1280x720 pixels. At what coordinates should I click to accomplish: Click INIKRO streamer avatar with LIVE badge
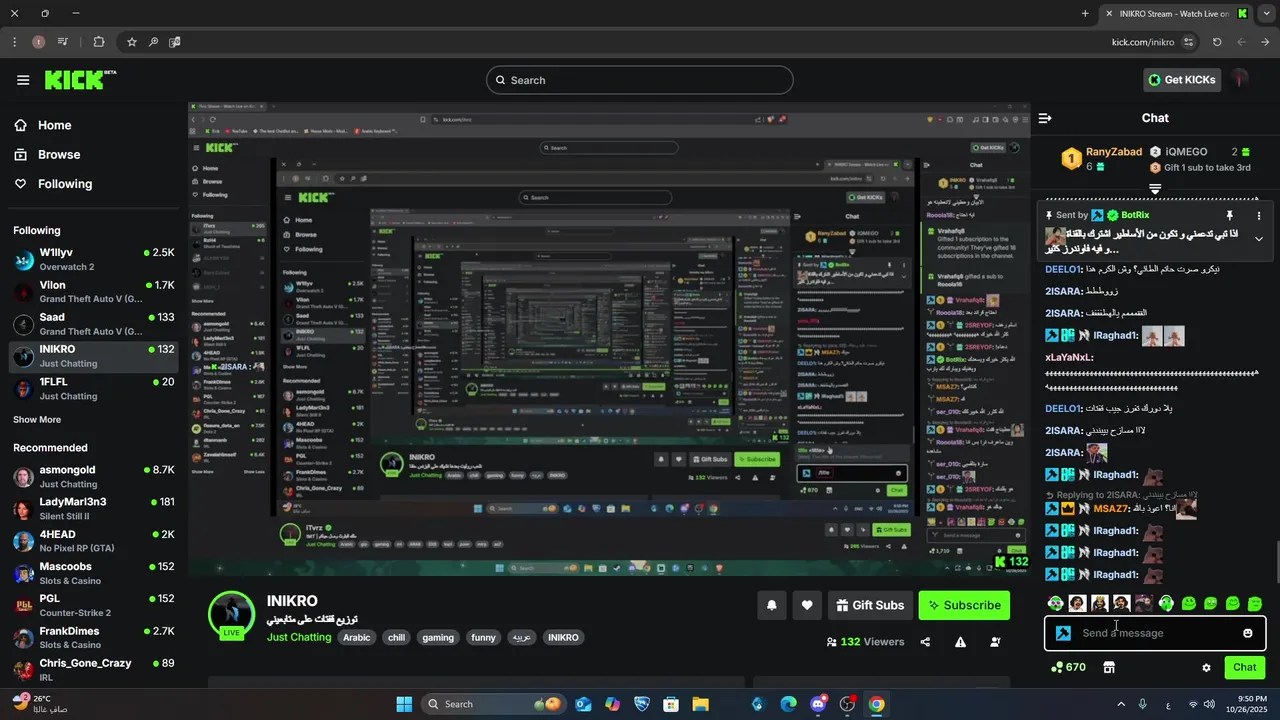231,615
